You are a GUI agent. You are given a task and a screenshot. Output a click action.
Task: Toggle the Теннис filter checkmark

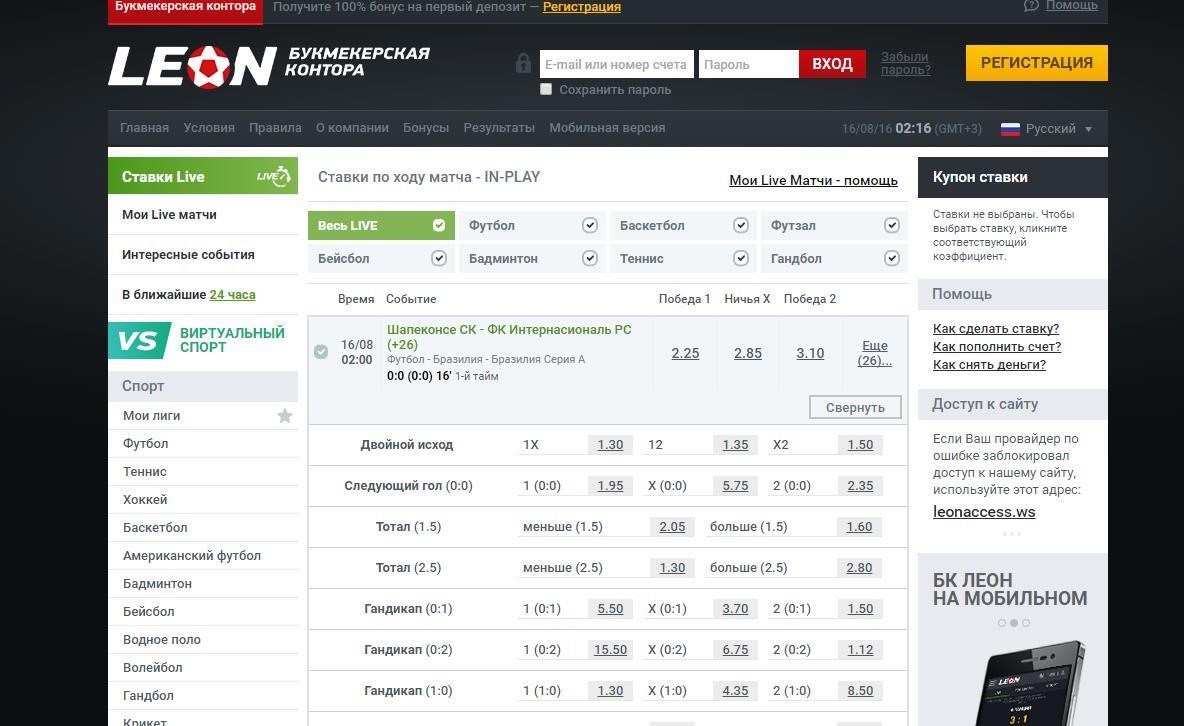(741, 258)
